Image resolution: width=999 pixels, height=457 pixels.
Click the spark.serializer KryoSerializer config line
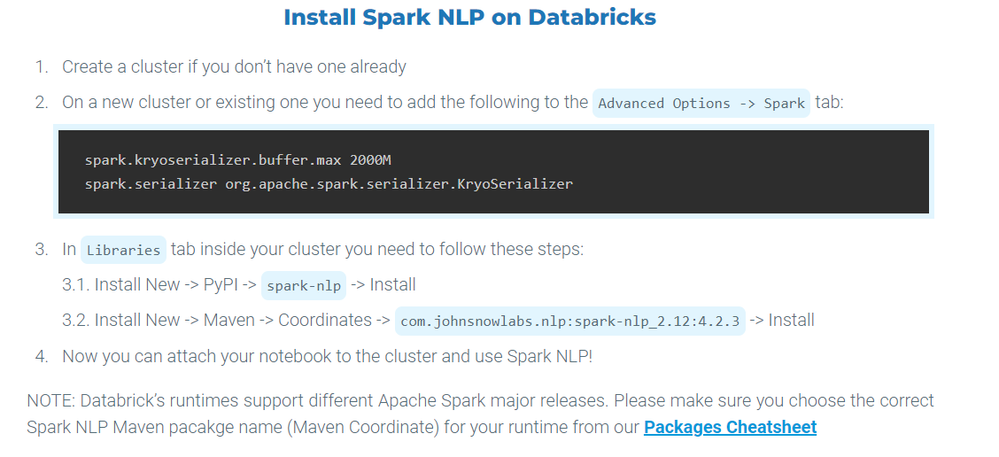tap(329, 184)
